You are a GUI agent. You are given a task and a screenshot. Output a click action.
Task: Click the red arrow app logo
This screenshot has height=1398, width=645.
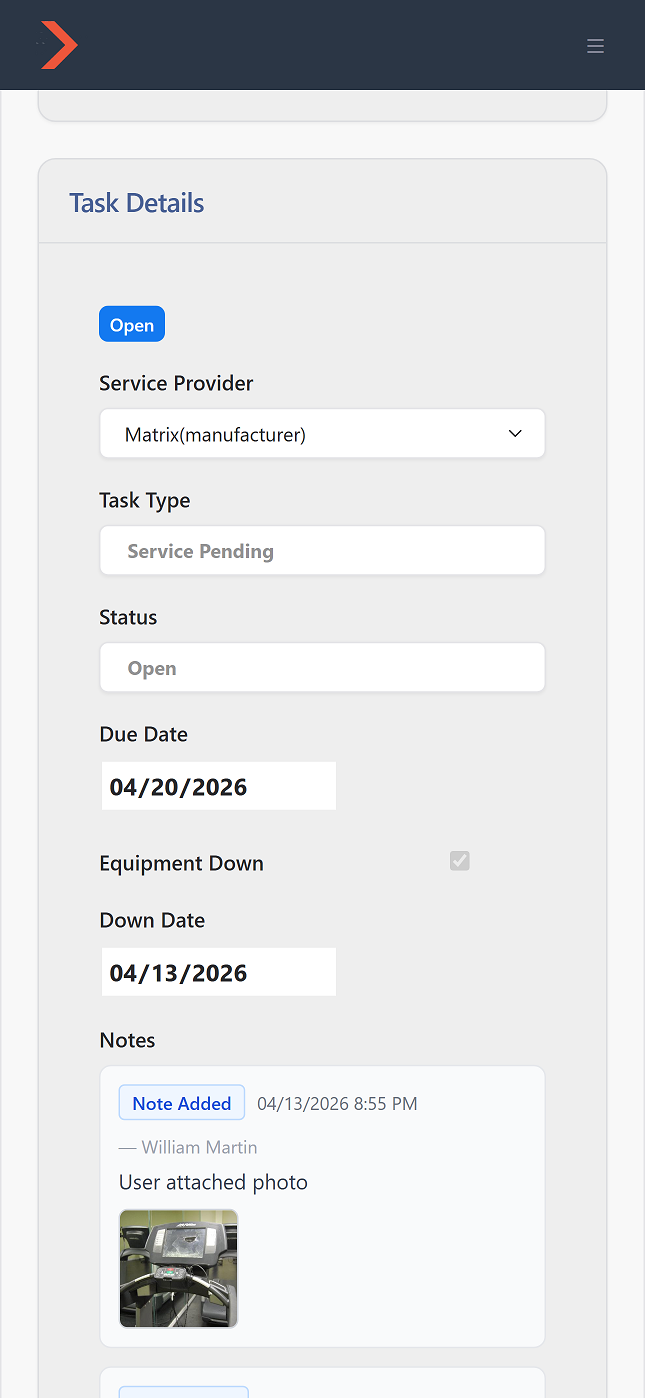click(x=58, y=44)
